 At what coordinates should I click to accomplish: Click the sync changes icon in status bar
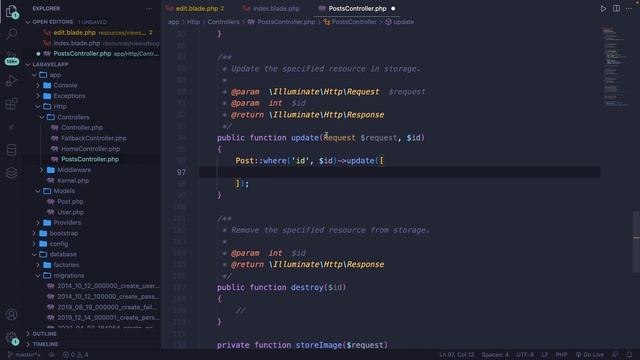pos(52,355)
